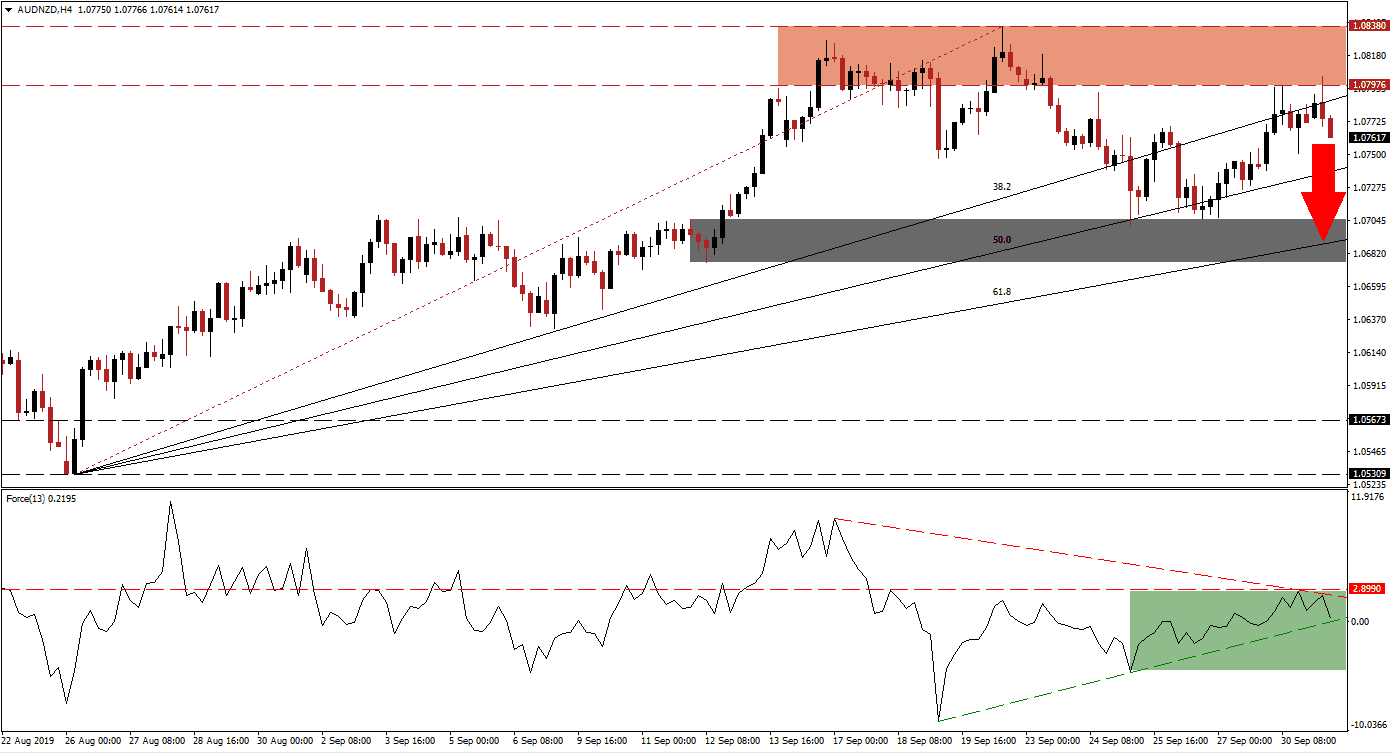
Task: Click the 1.07976 red price label
Action: coord(1368,87)
